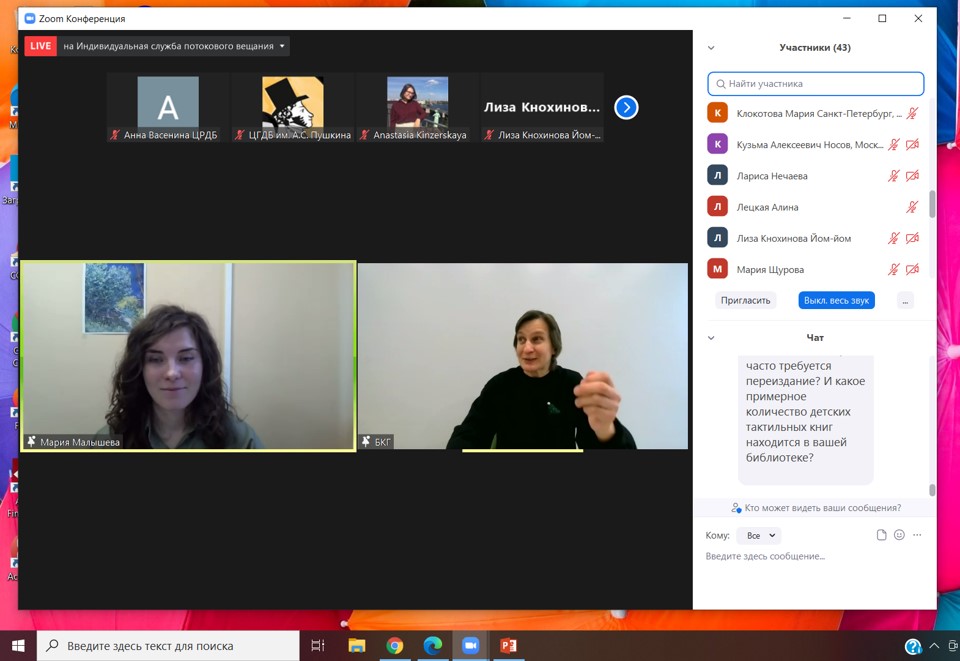Collapse the Чат panel using chevron
Image resolution: width=960 pixels, height=661 pixels.
(711, 338)
